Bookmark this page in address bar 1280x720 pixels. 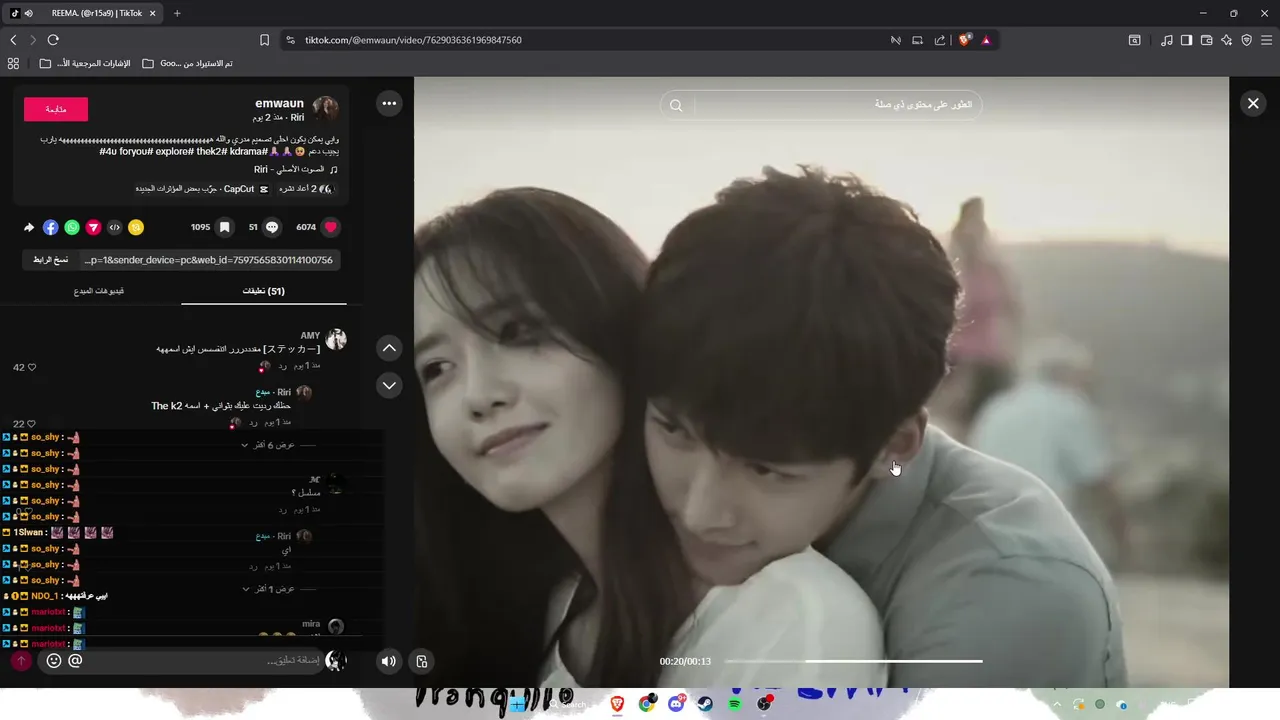click(x=264, y=40)
